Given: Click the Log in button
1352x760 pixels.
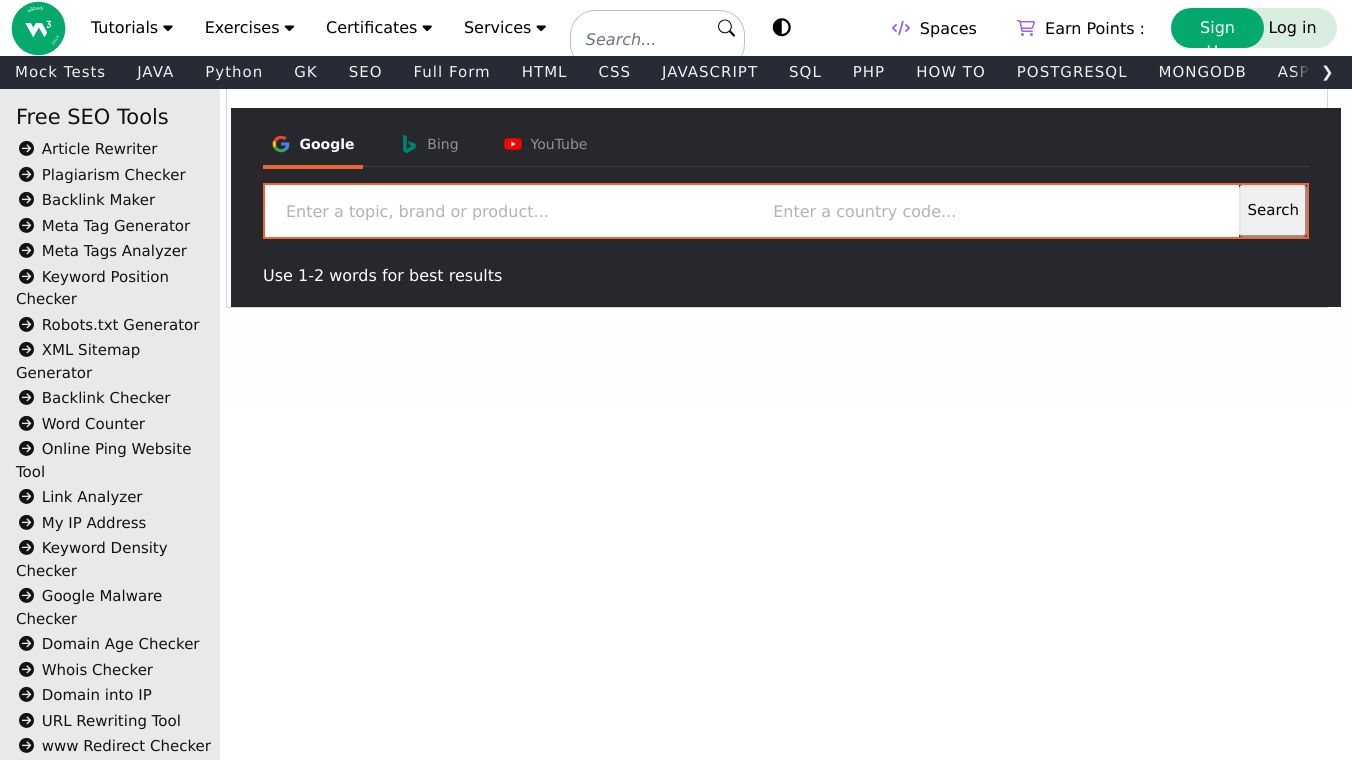Looking at the screenshot, I should coord(1292,28).
